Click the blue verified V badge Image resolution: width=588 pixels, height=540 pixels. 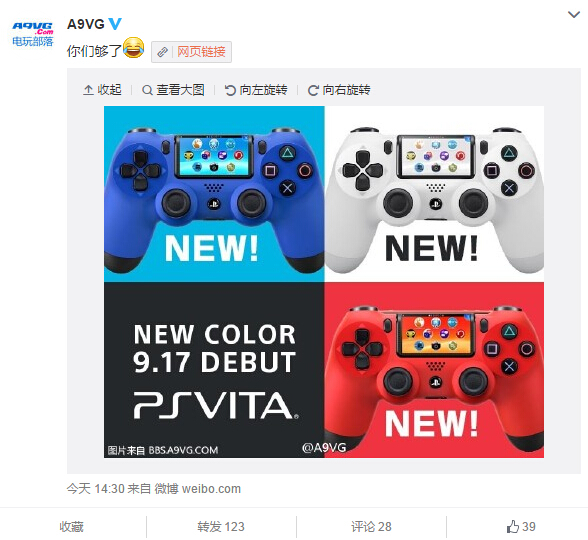[x=115, y=24]
